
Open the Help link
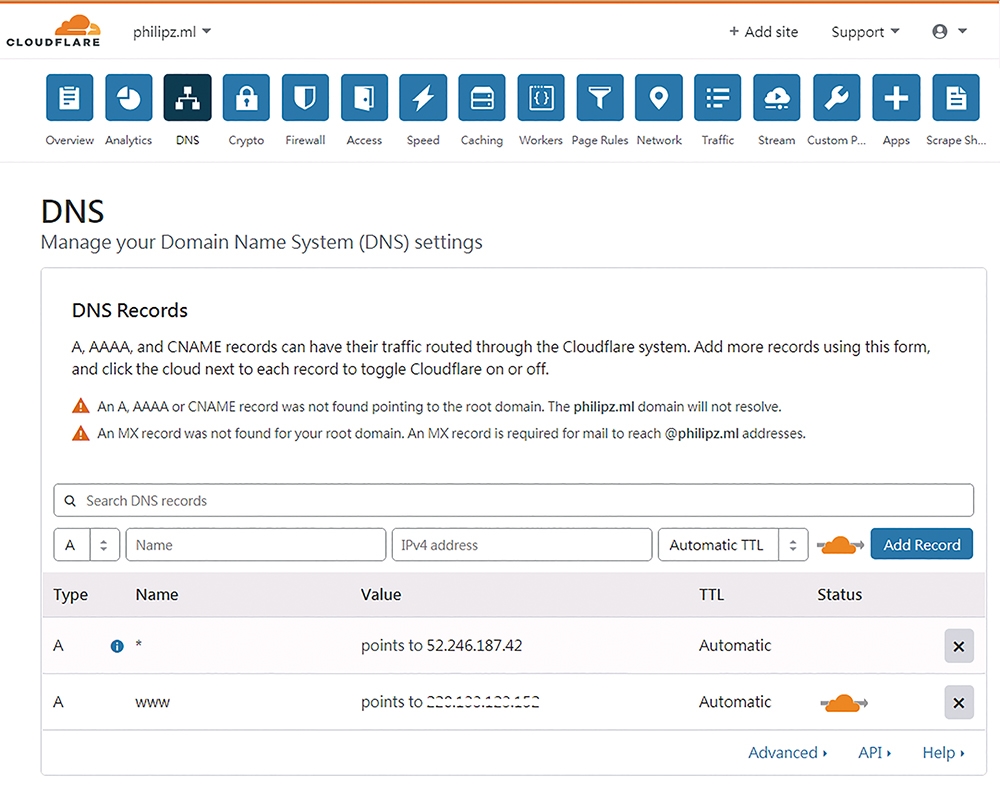tap(943, 752)
